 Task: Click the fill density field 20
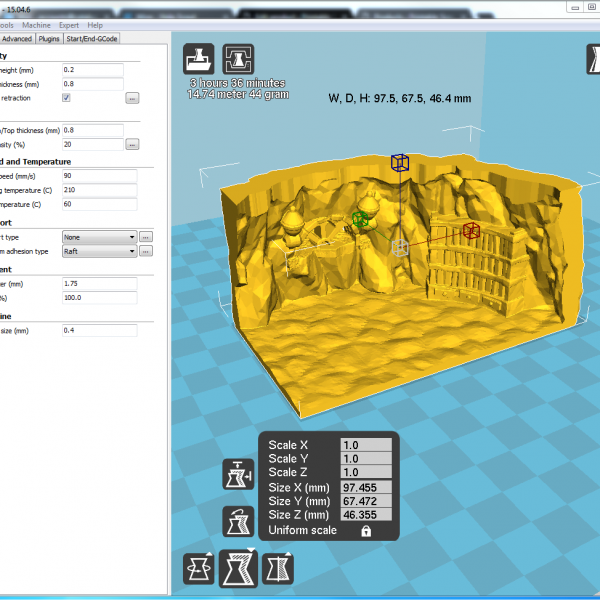pos(93,144)
